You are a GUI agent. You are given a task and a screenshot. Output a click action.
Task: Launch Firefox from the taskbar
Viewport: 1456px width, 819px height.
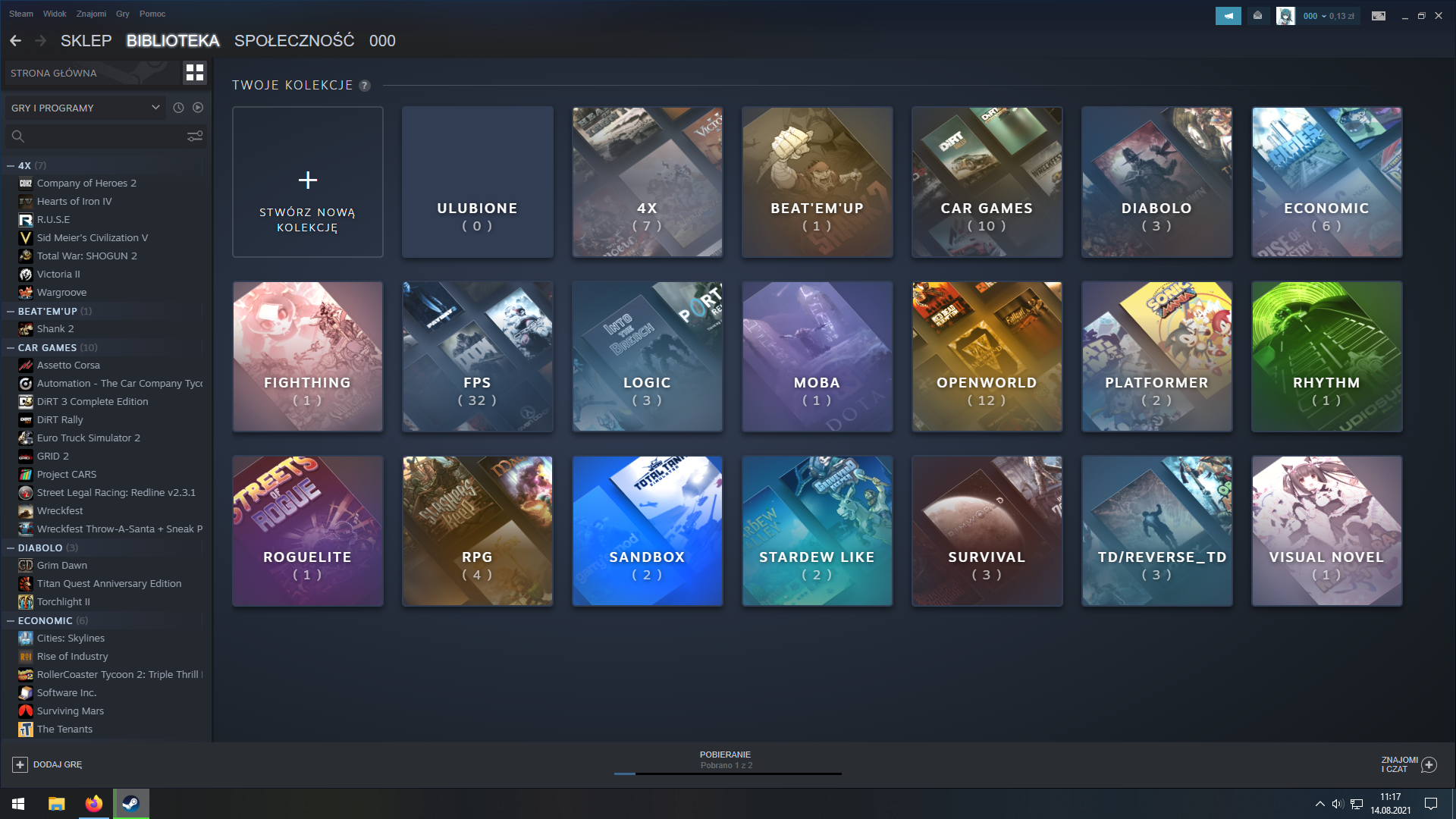[94, 804]
